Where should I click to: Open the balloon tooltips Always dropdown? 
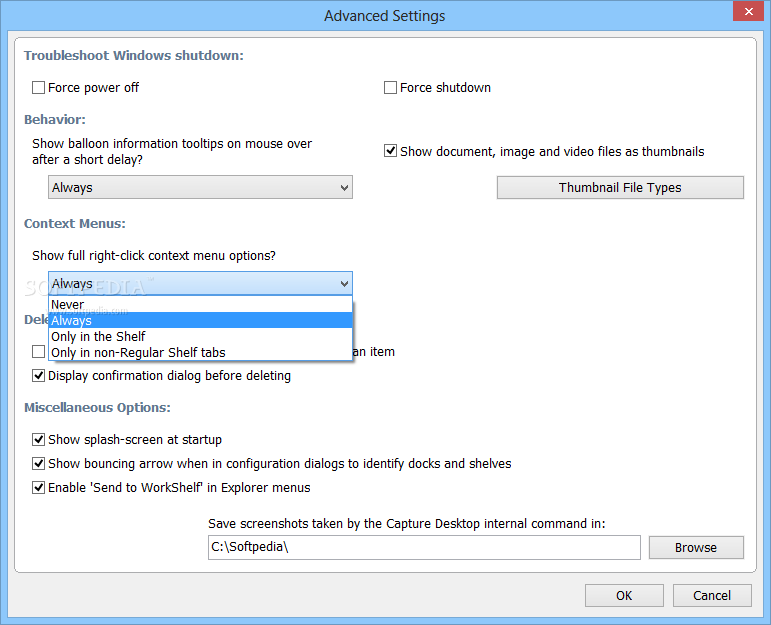(200, 187)
